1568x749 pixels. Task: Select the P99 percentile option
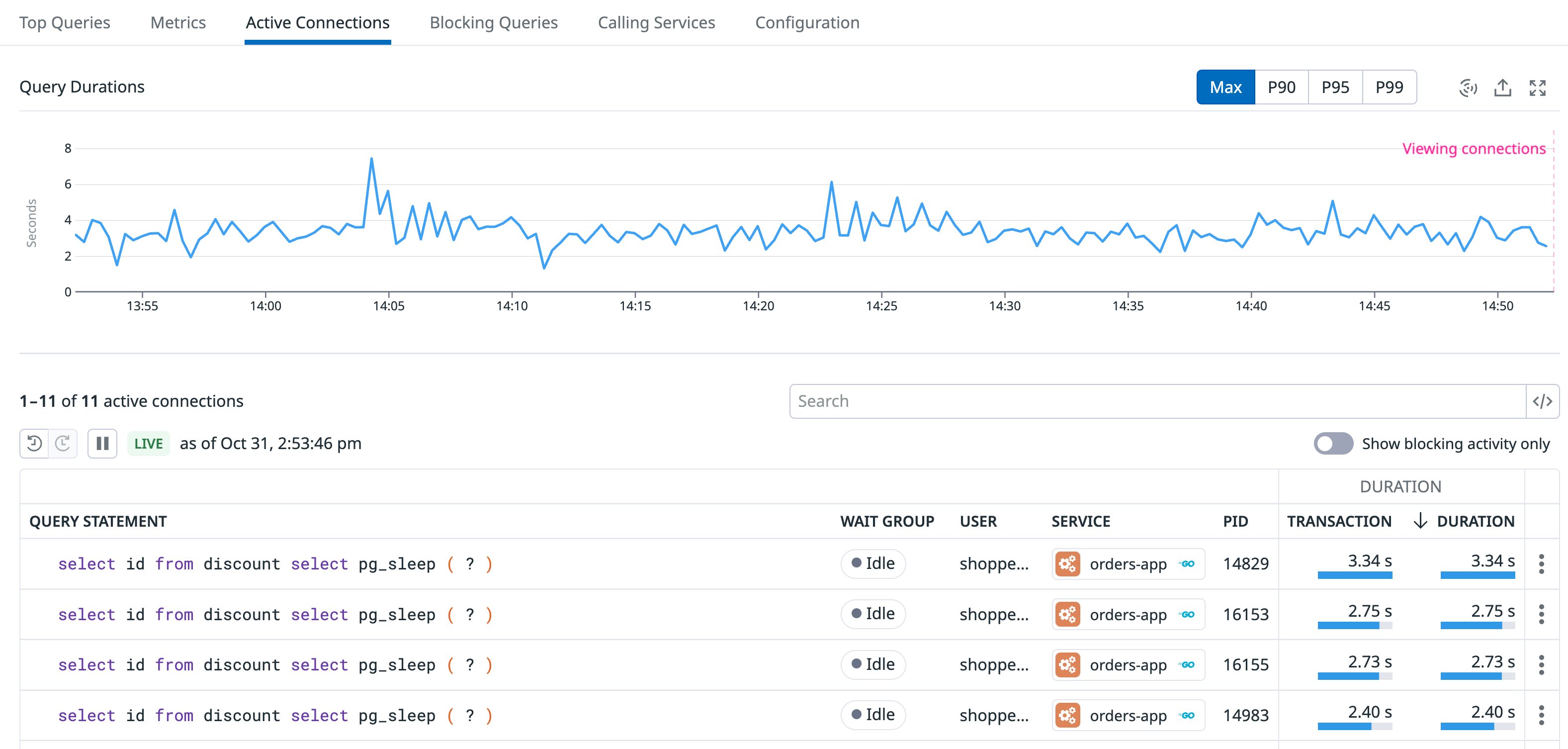tap(1389, 88)
